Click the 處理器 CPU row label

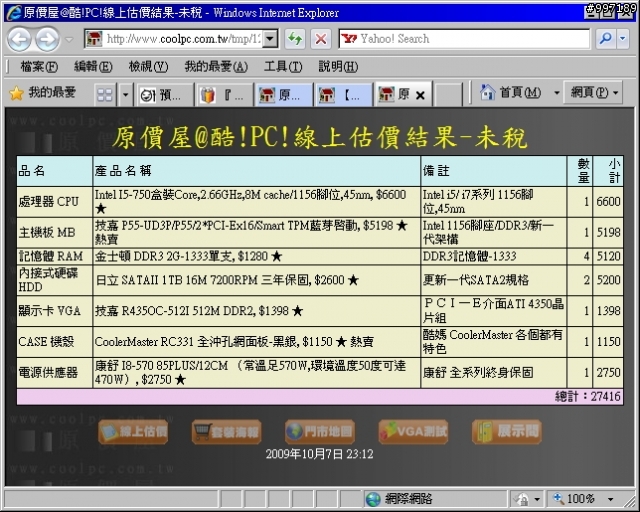[x=54, y=202]
